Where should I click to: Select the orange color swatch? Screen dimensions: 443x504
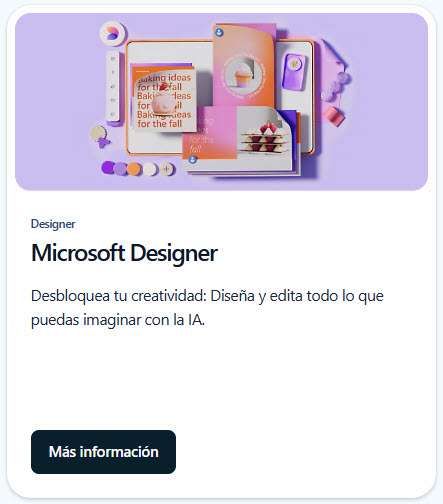(x=134, y=169)
